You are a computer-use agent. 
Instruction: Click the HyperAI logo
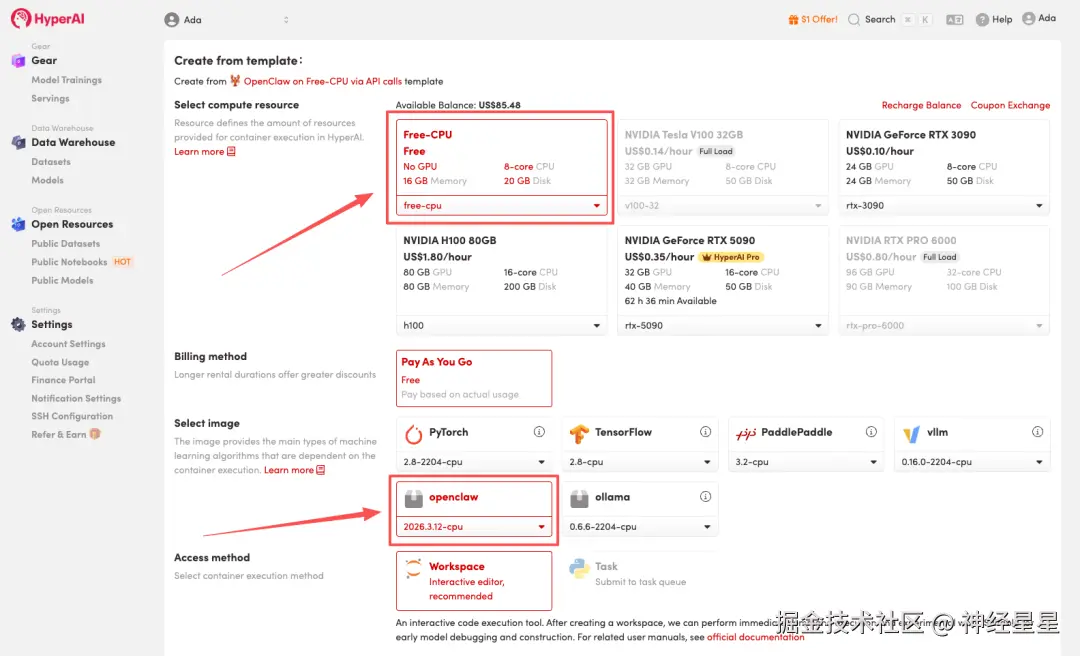click(48, 19)
